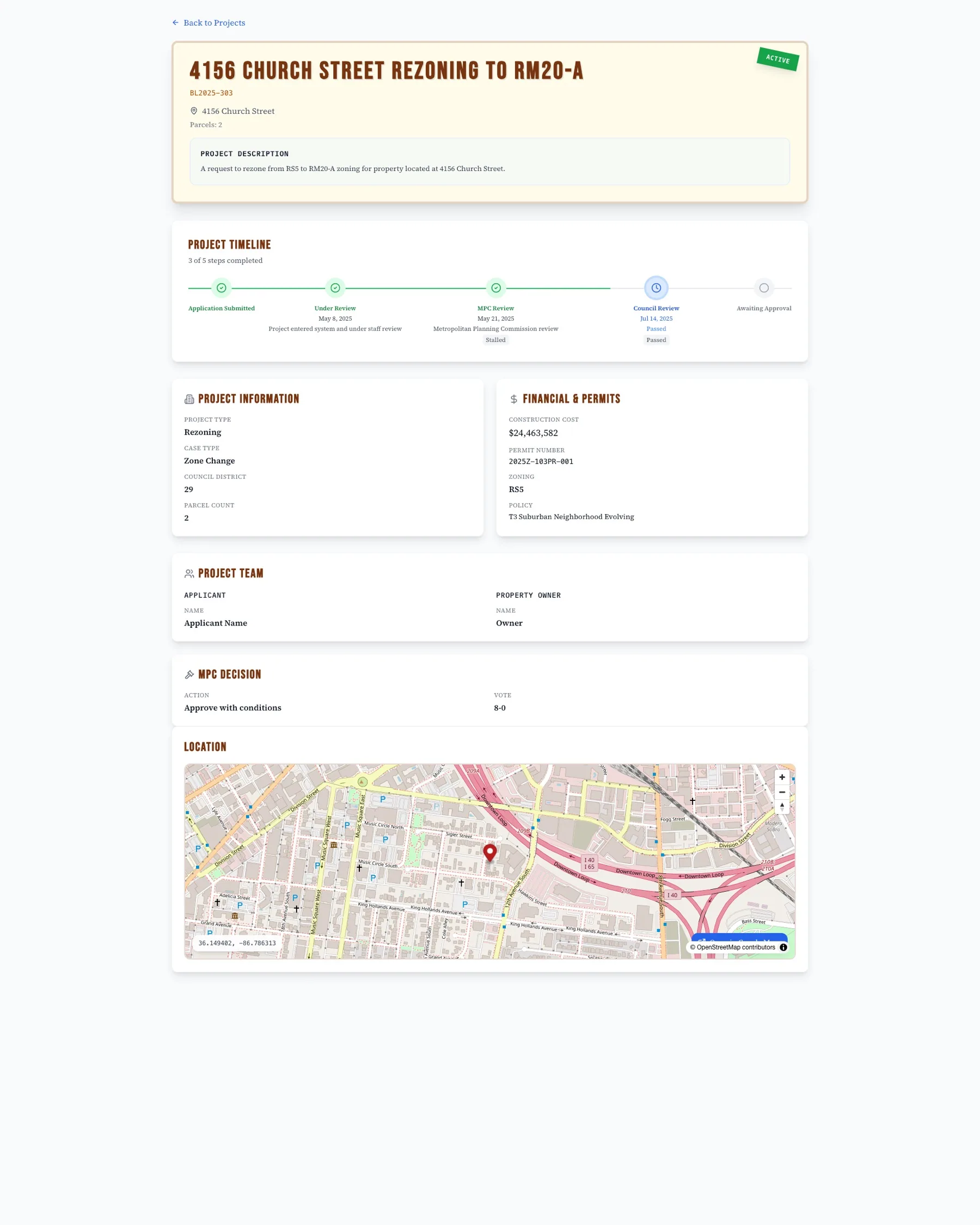Select the Application Submitted timeline step icon

pyautogui.click(x=222, y=288)
